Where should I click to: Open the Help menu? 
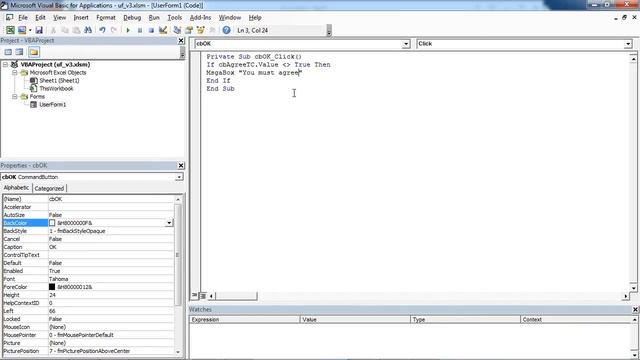click(x=255, y=18)
